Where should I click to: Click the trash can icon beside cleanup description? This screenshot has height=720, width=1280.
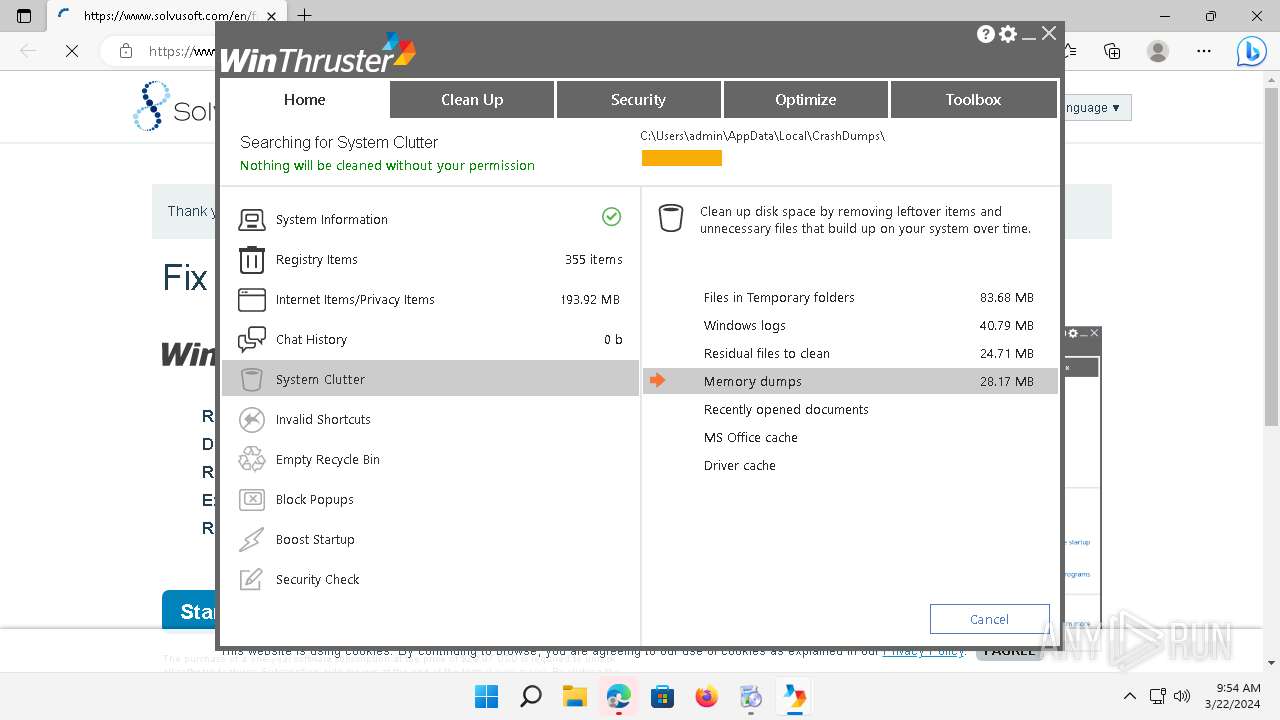coord(671,218)
